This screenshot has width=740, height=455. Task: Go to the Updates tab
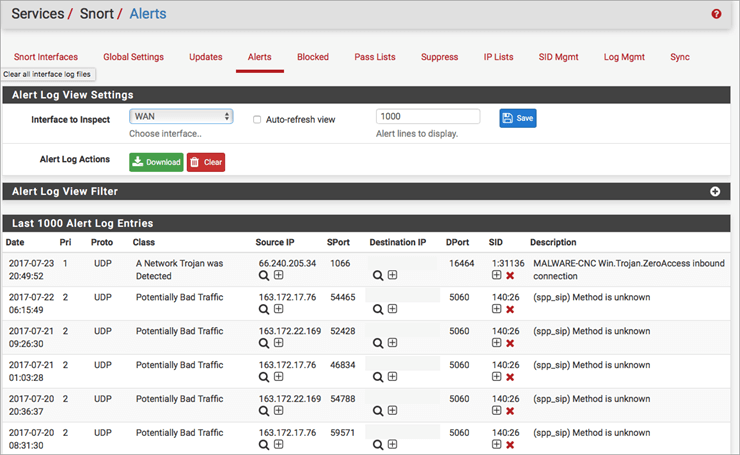(x=206, y=57)
